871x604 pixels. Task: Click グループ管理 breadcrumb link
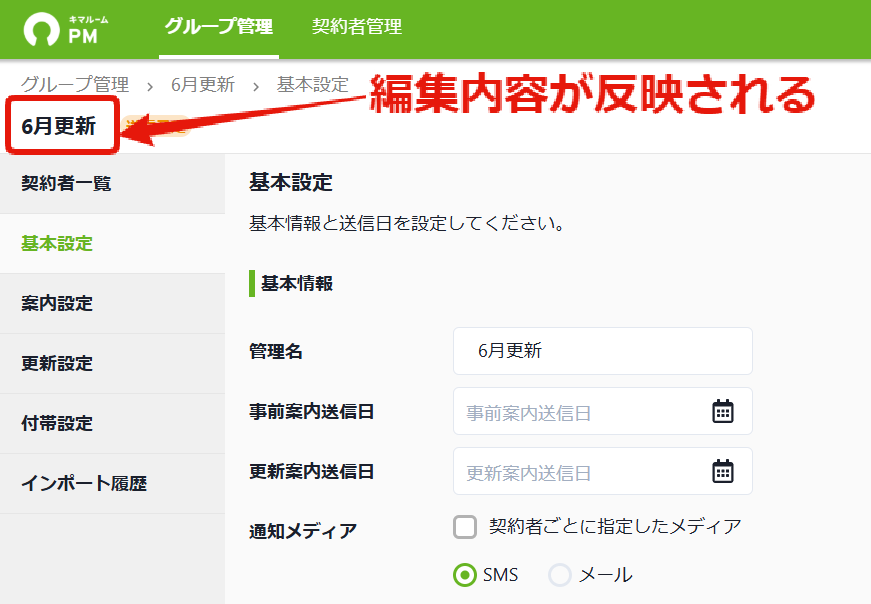tap(75, 84)
